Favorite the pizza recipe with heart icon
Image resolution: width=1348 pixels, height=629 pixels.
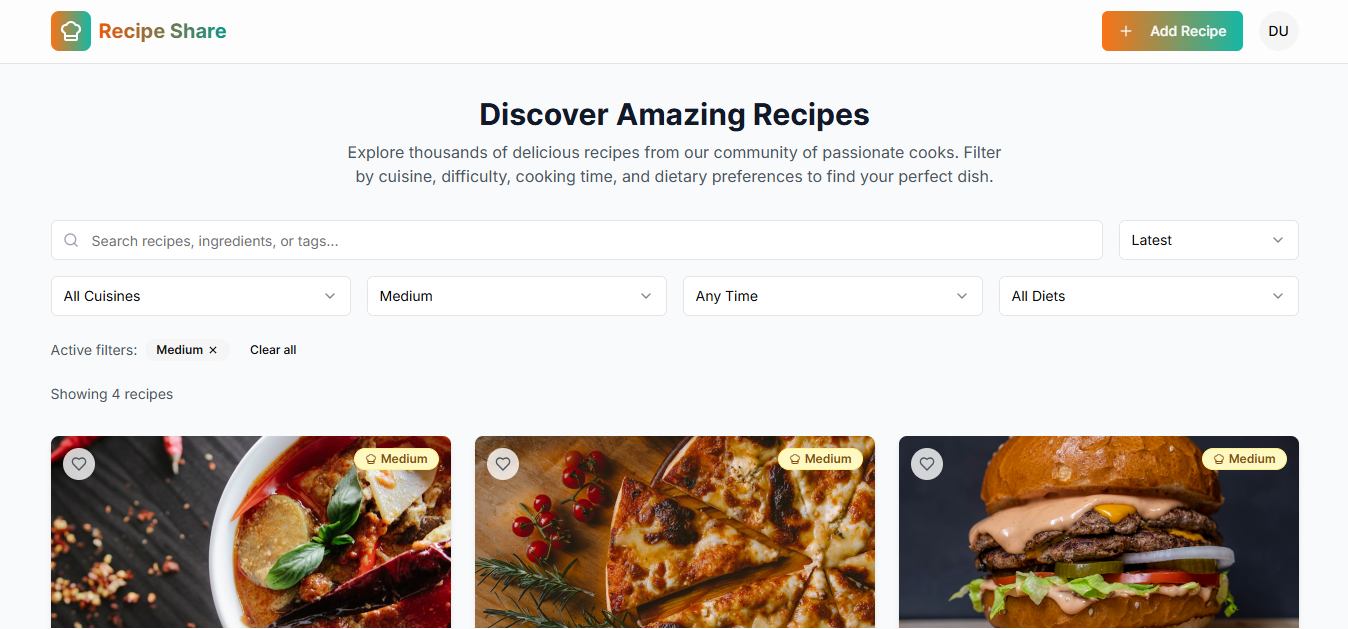[x=503, y=464]
